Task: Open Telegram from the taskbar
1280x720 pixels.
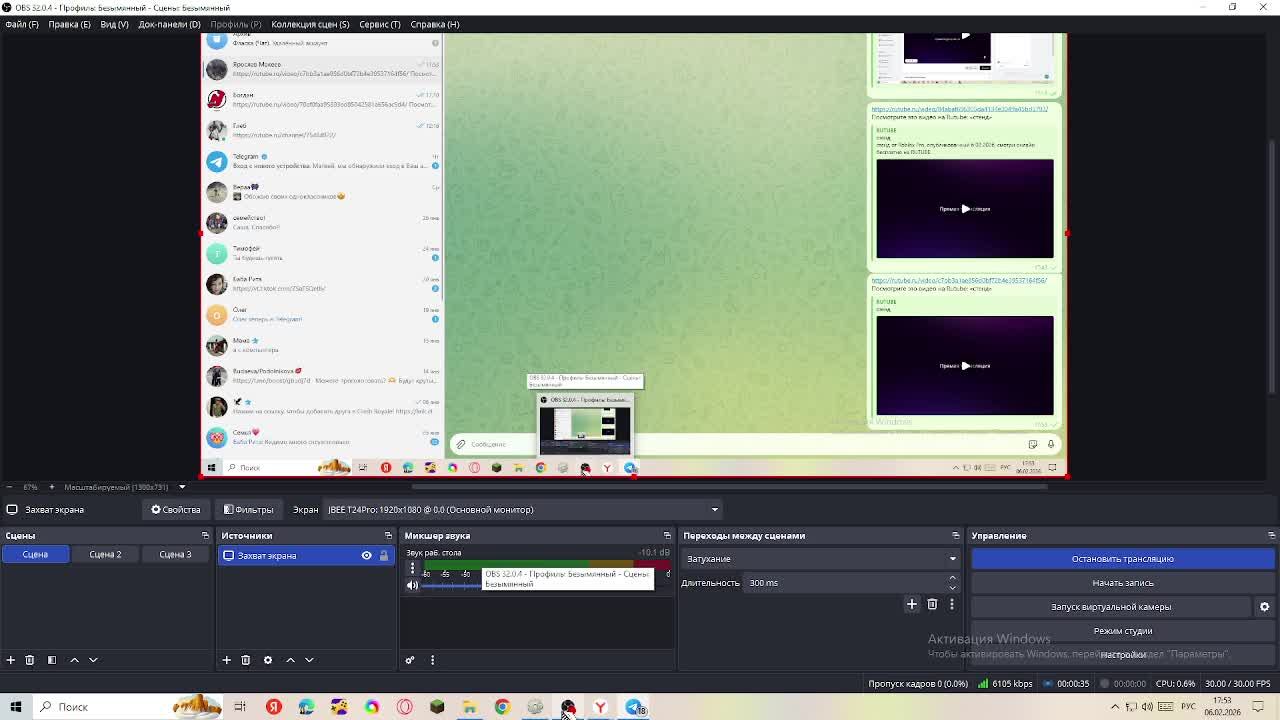Action: (x=634, y=707)
